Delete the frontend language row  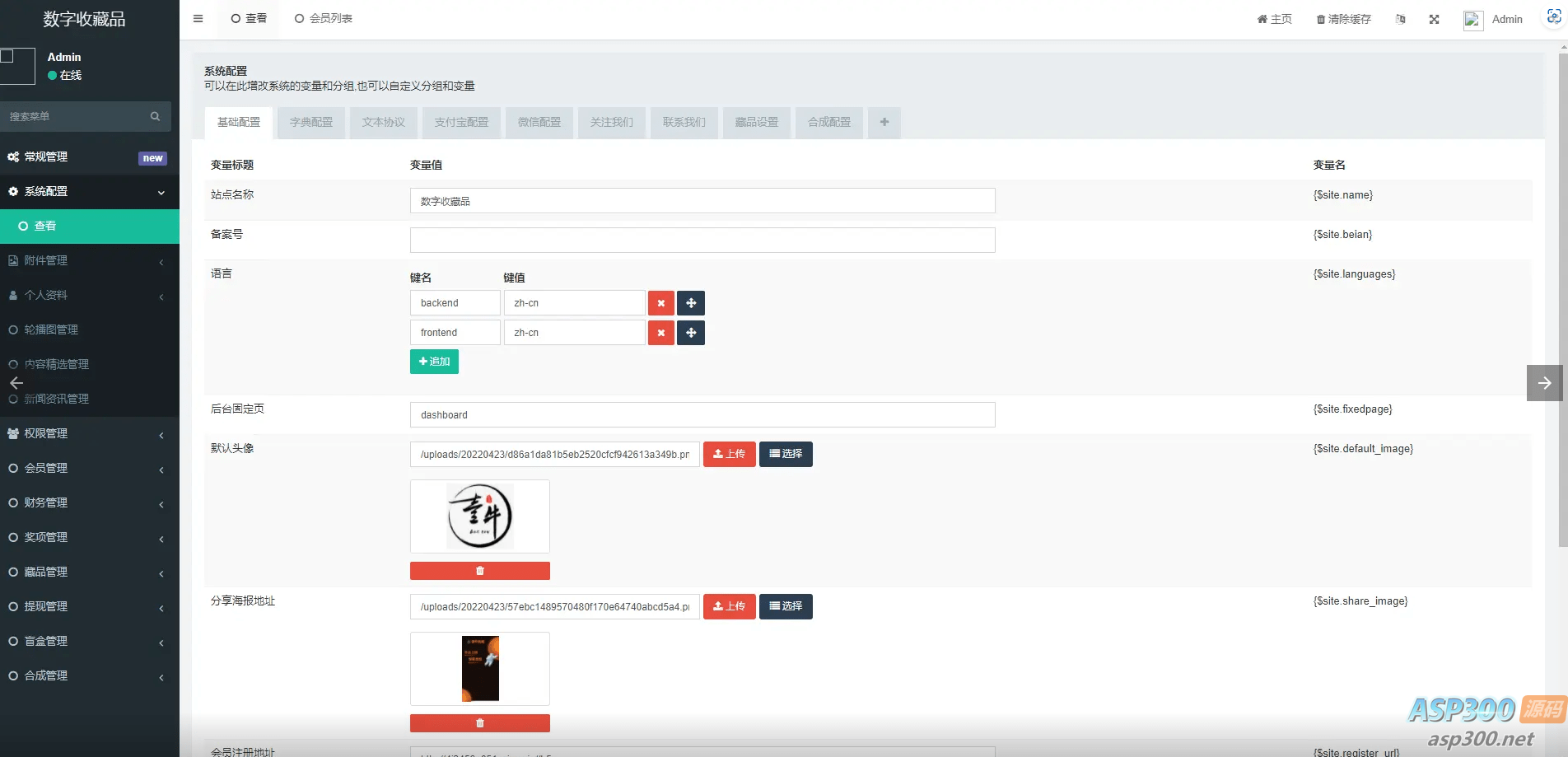coord(661,333)
